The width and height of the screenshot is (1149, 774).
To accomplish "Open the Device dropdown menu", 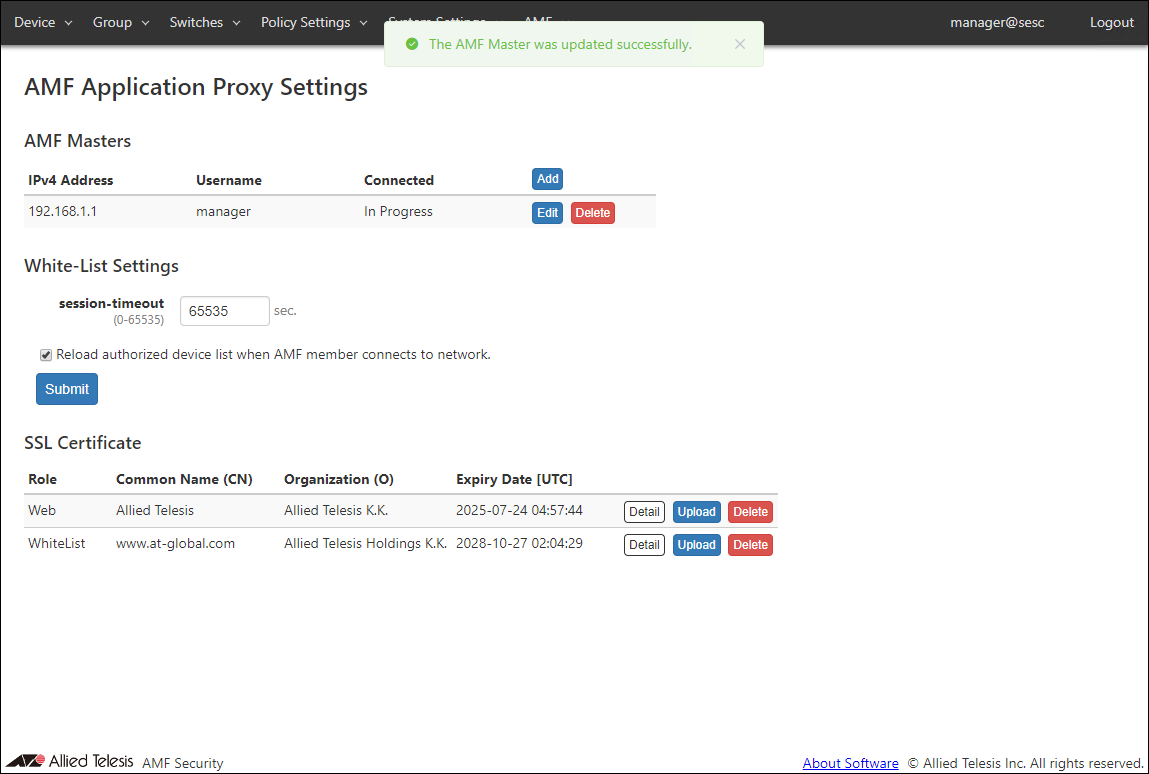I will [43, 22].
